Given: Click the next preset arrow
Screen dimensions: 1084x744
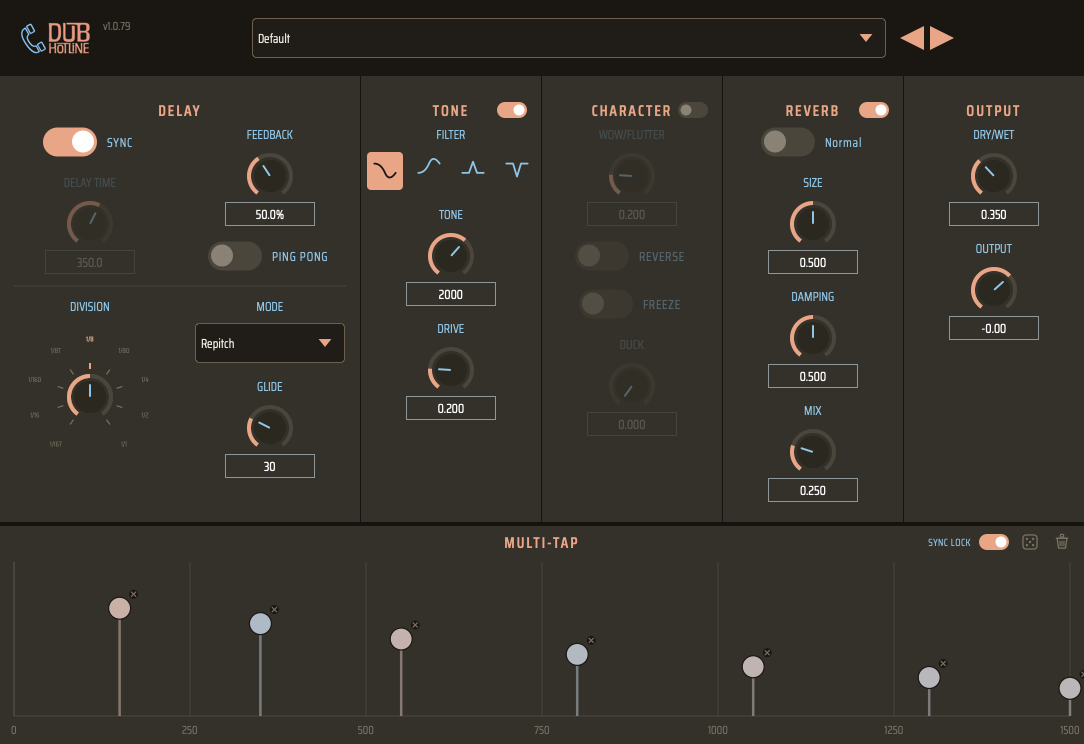Looking at the screenshot, I should (x=942, y=38).
